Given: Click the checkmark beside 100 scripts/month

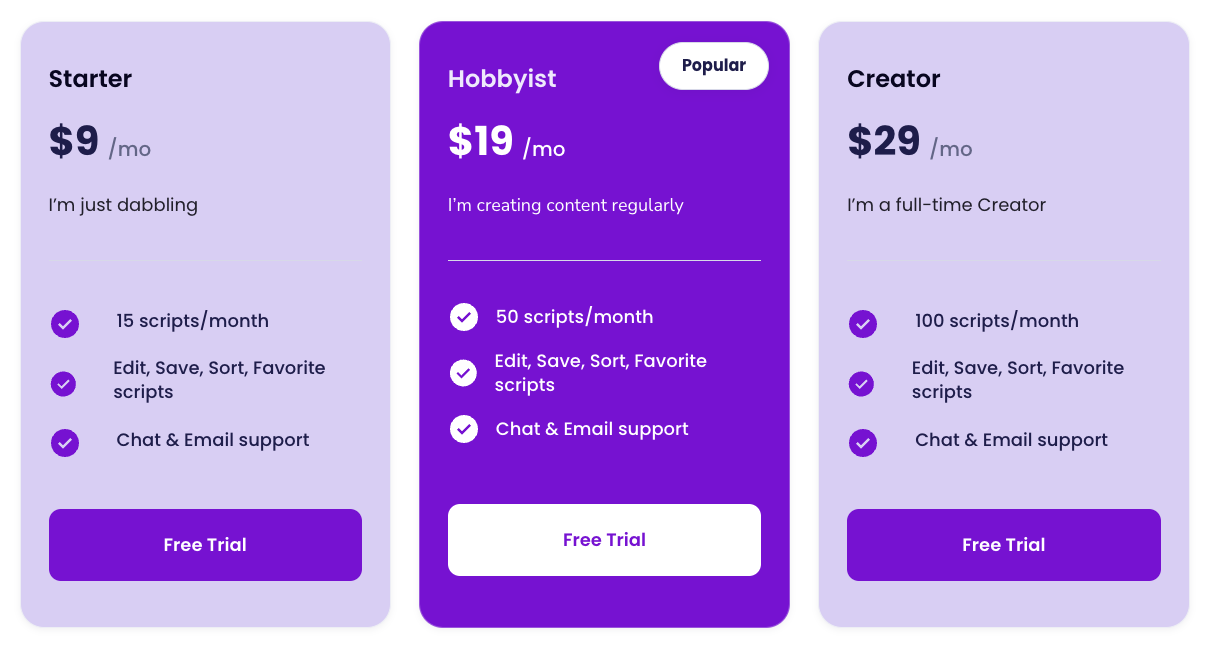Looking at the screenshot, I should (863, 324).
